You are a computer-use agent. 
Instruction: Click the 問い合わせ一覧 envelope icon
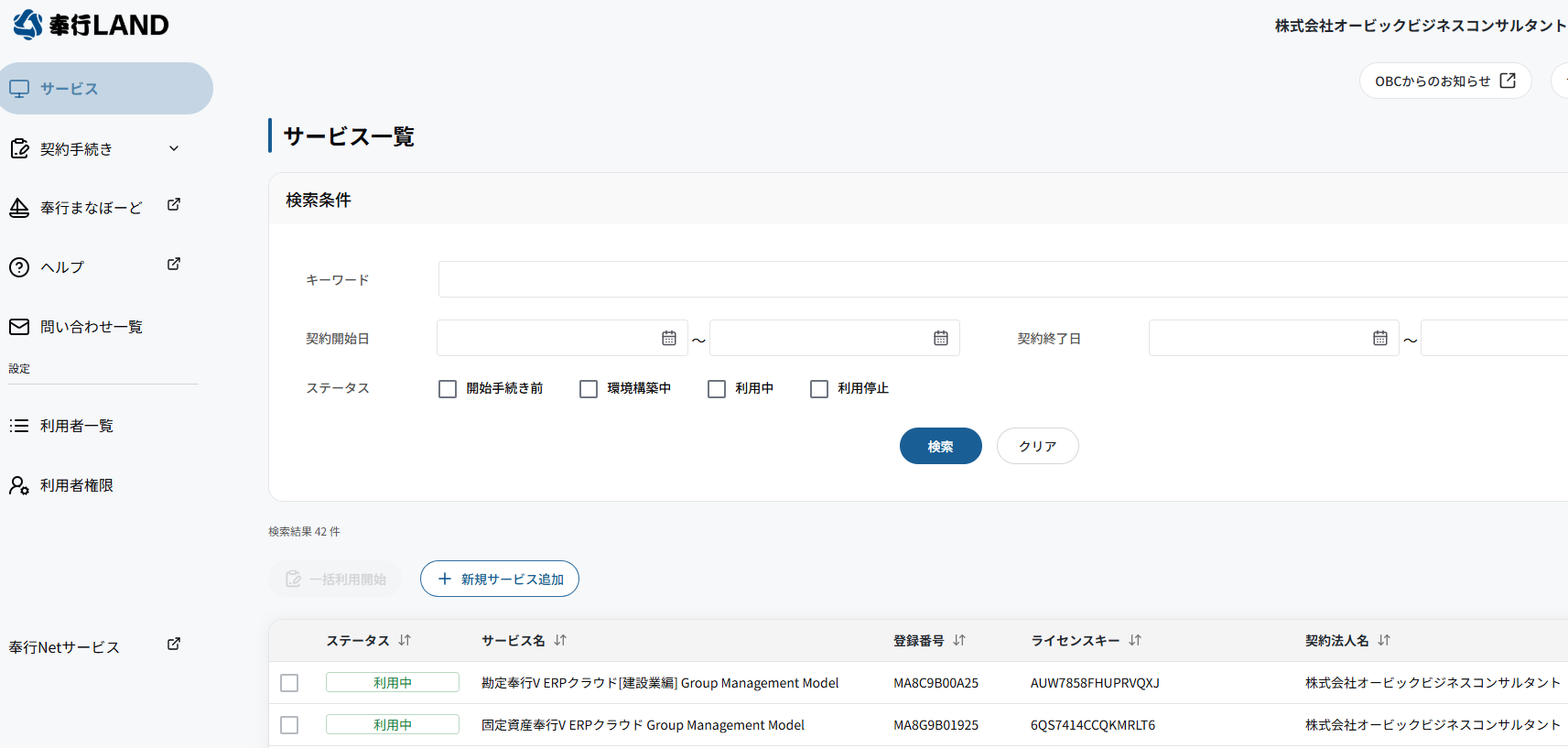(19, 327)
